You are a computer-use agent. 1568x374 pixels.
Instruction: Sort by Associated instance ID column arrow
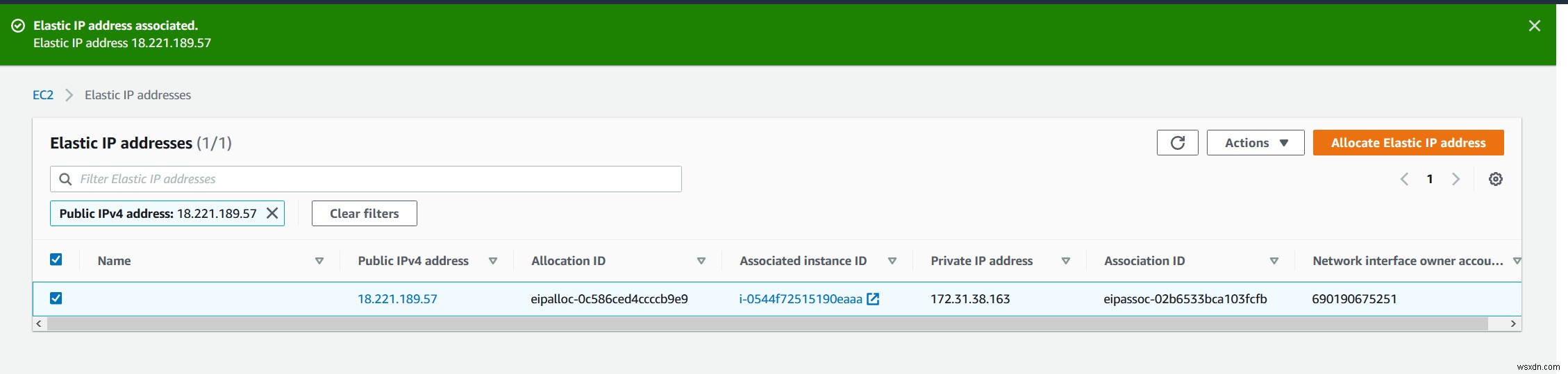point(892,261)
